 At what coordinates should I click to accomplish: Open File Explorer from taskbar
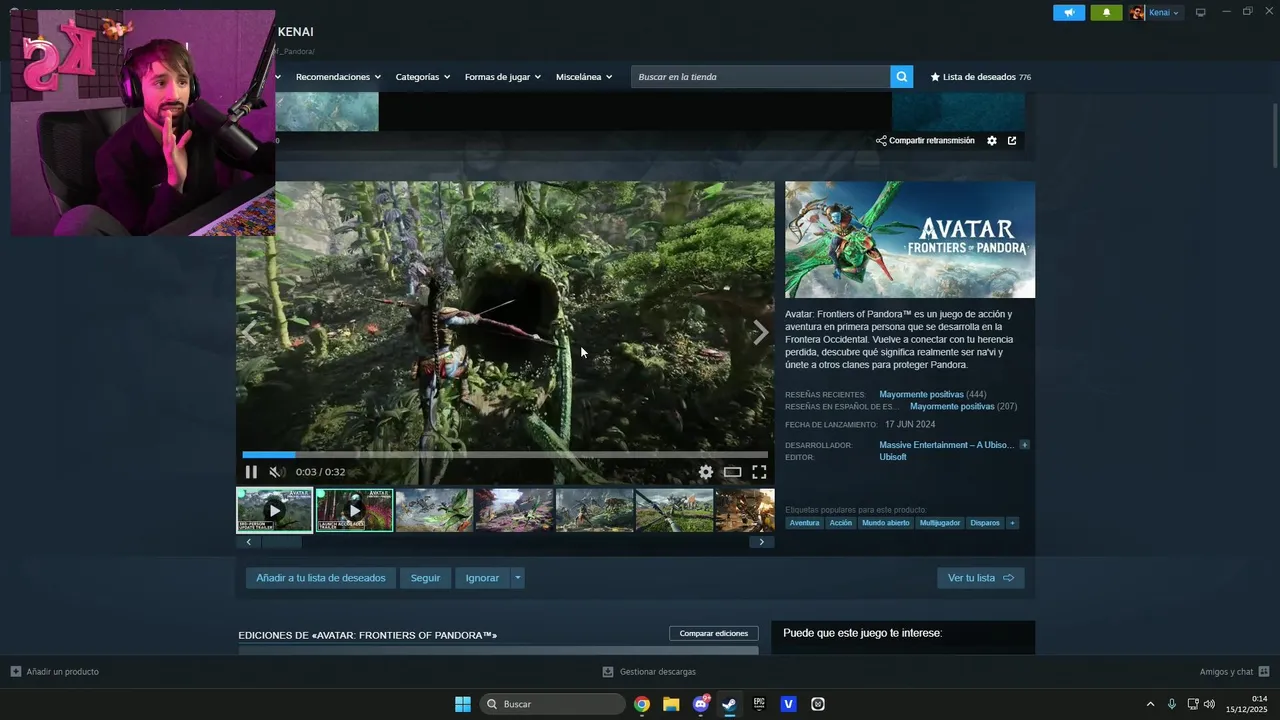pyautogui.click(x=671, y=704)
